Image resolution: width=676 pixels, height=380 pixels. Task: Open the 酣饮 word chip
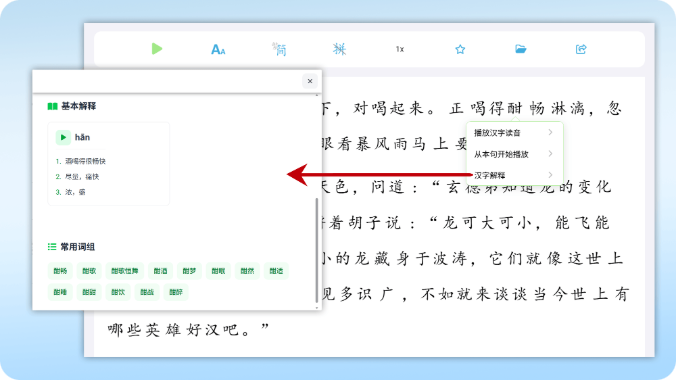tap(118, 292)
